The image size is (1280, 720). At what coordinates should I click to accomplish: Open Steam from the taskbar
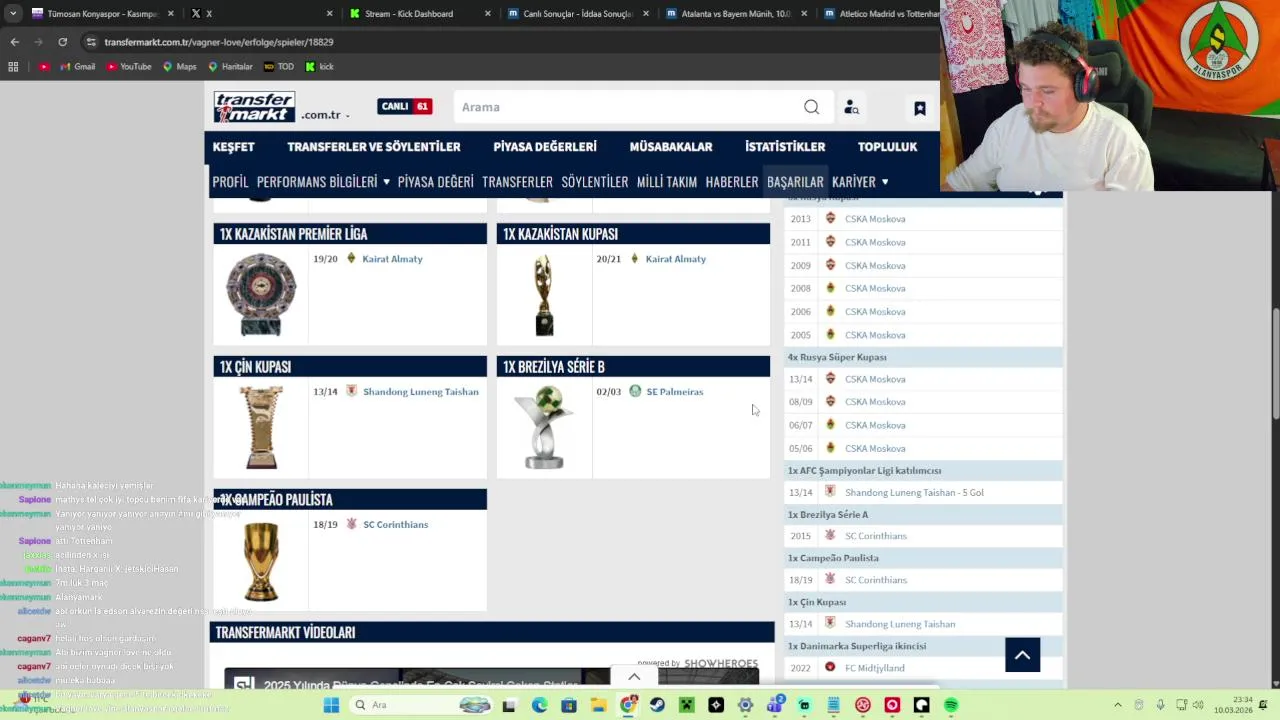(657, 705)
